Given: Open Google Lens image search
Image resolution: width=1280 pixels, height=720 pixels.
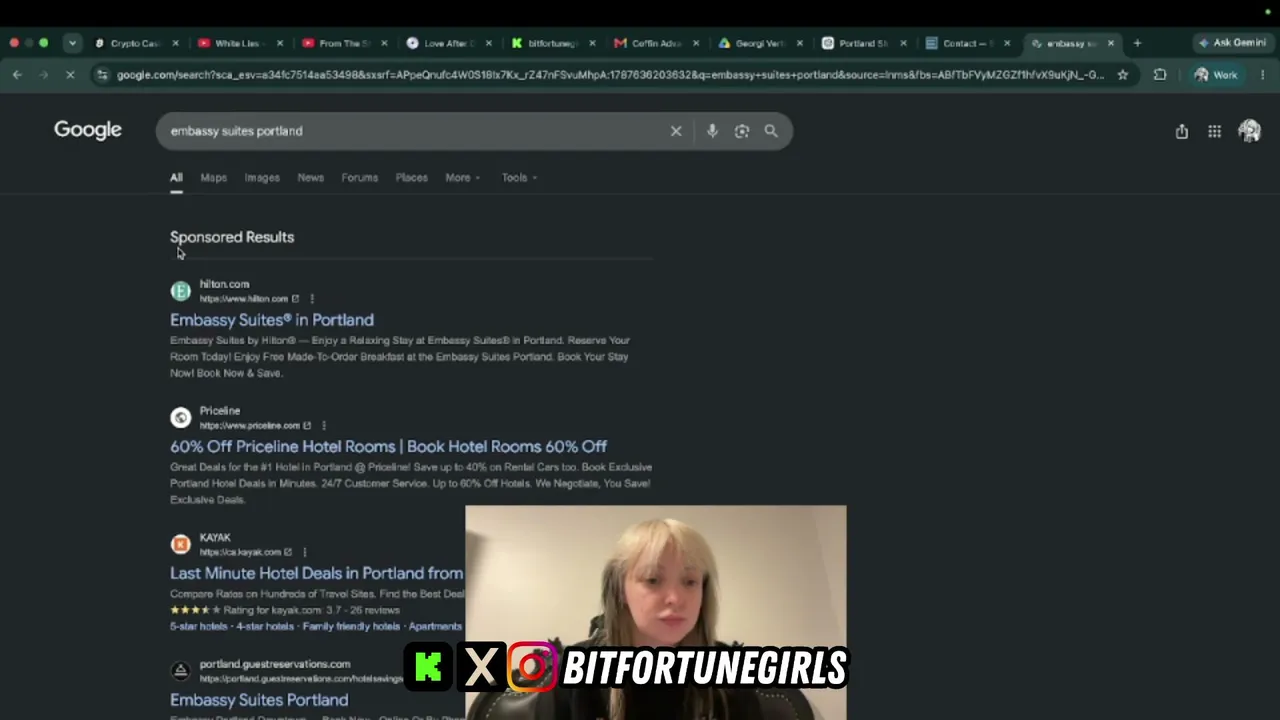Looking at the screenshot, I should coord(742,131).
